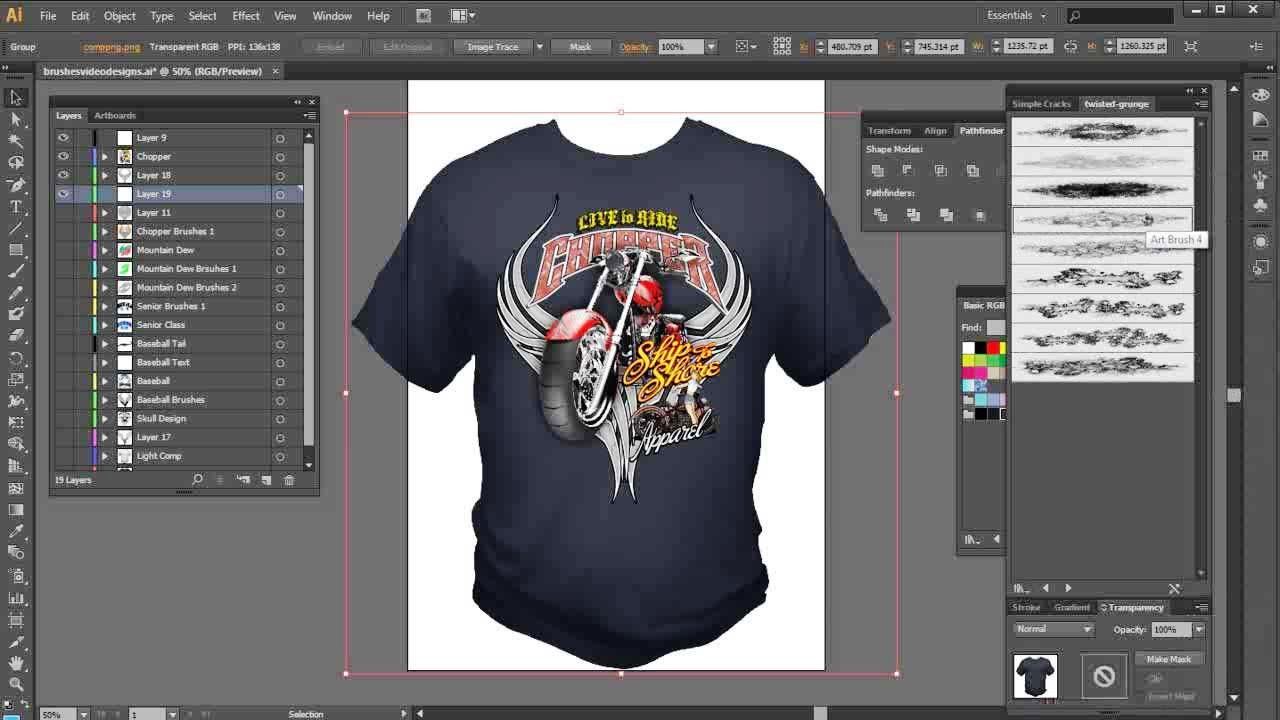The height and width of the screenshot is (720, 1280).
Task: Select the Eraser tool
Action: point(16,336)
